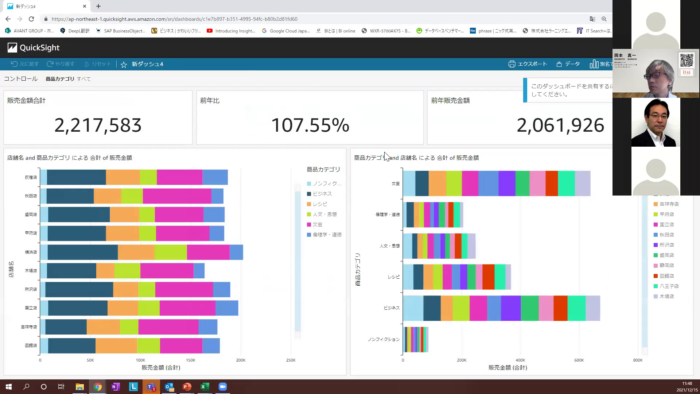
Task: Click ビジネス legend swatch in left chart
Action: click(309, 194)
